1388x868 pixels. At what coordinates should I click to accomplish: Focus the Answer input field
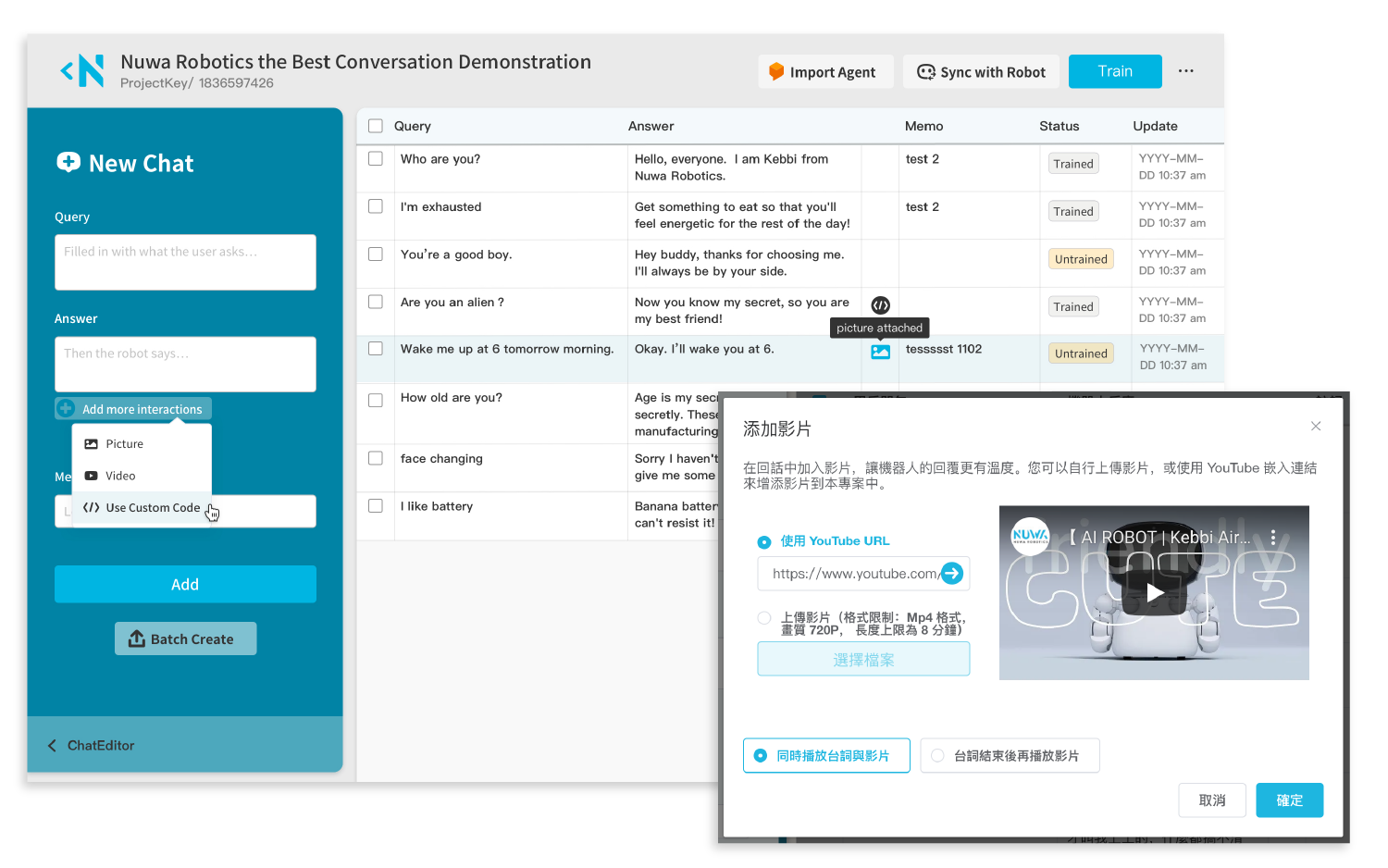[x=185, y=364]
